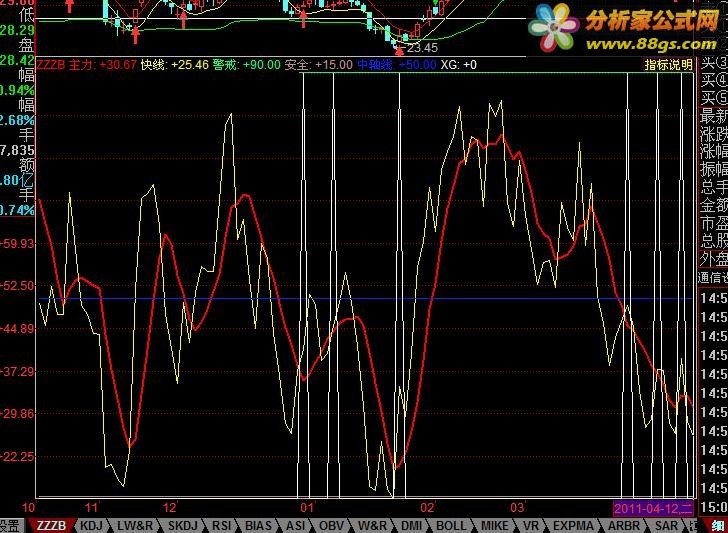Switch to the SKDJ tab
The width and height of the screenshot is (728, 533).
click(182, 526)
